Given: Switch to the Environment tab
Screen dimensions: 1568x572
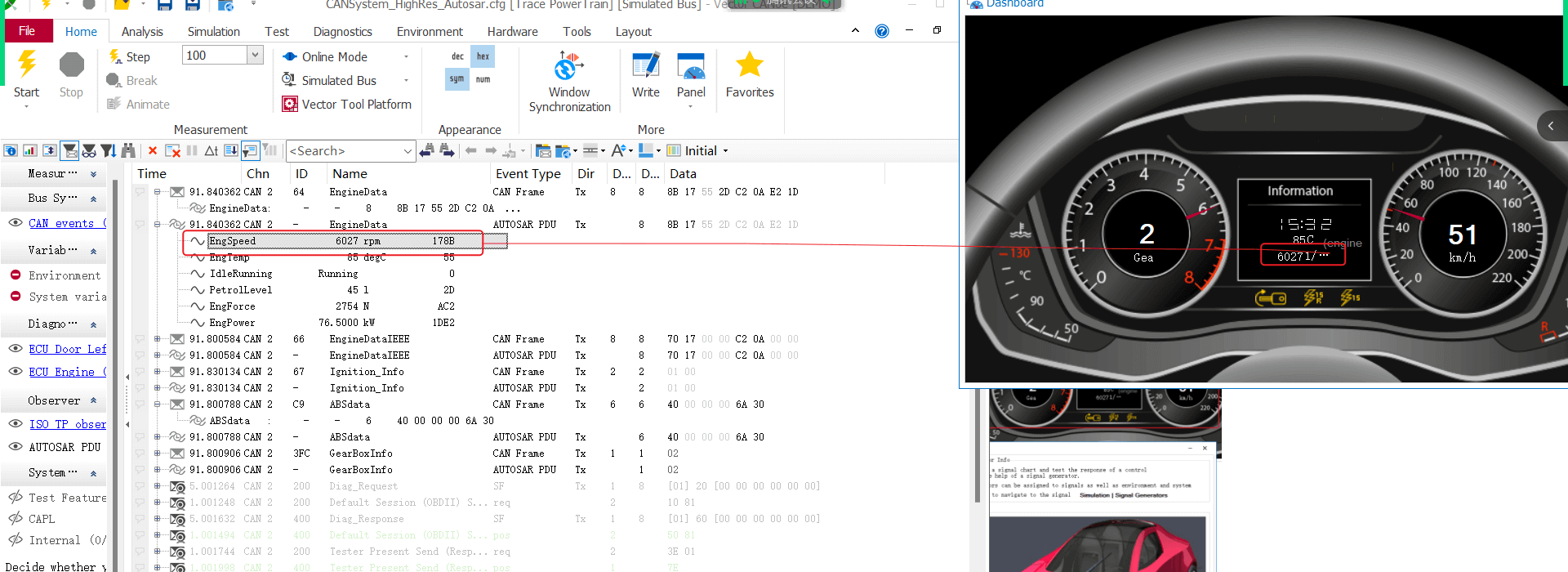Looking at the screenshot, I should click(430, 32).
